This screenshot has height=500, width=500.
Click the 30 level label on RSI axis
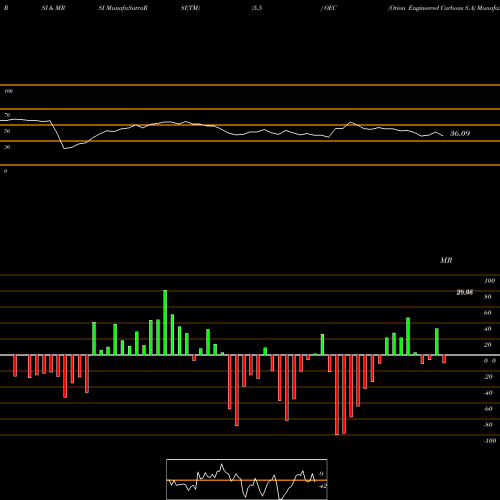tap(7, 147)
